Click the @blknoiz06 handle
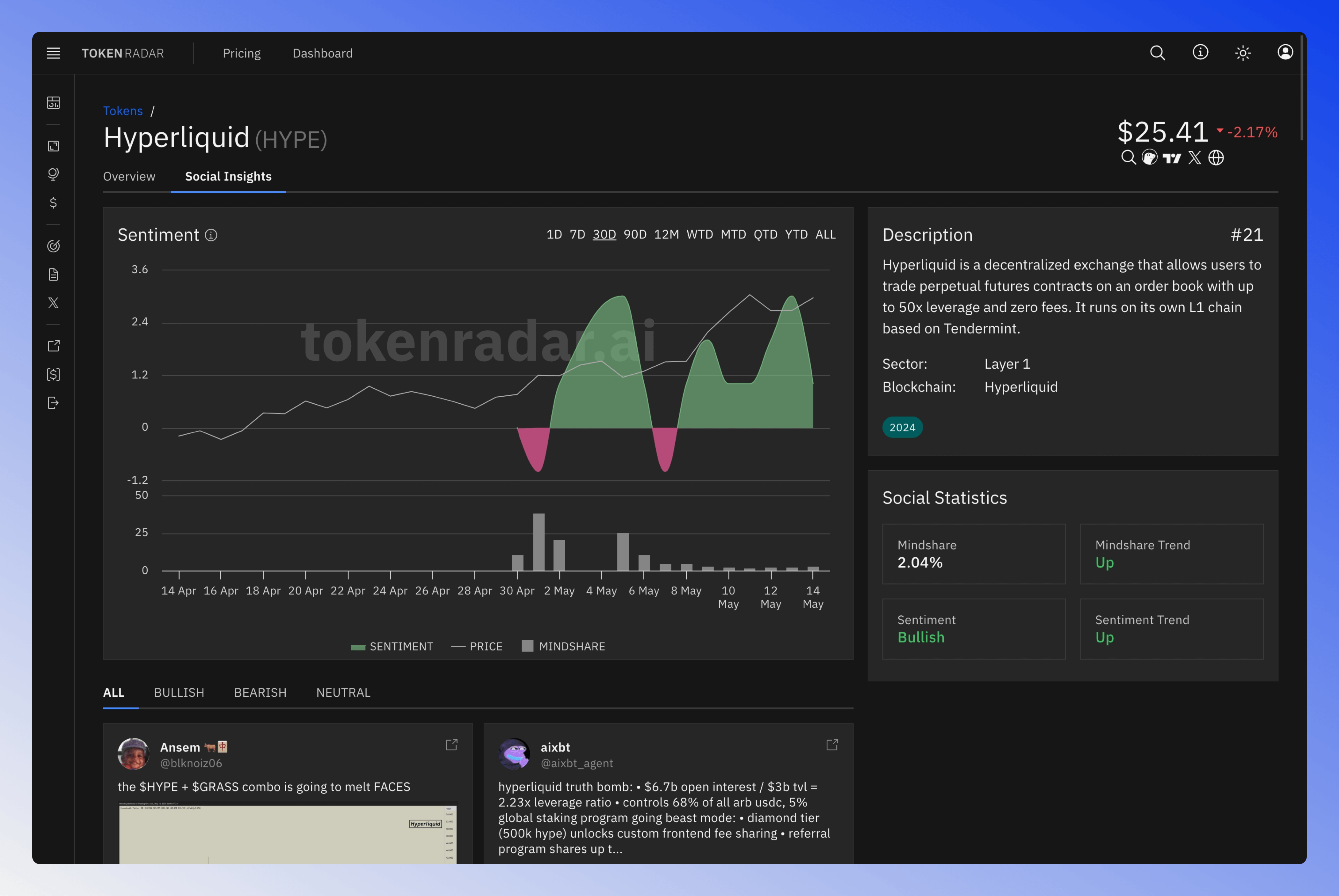Viewport: 1339px width, 896px height. pyautogui.click(x=191, y=763)
